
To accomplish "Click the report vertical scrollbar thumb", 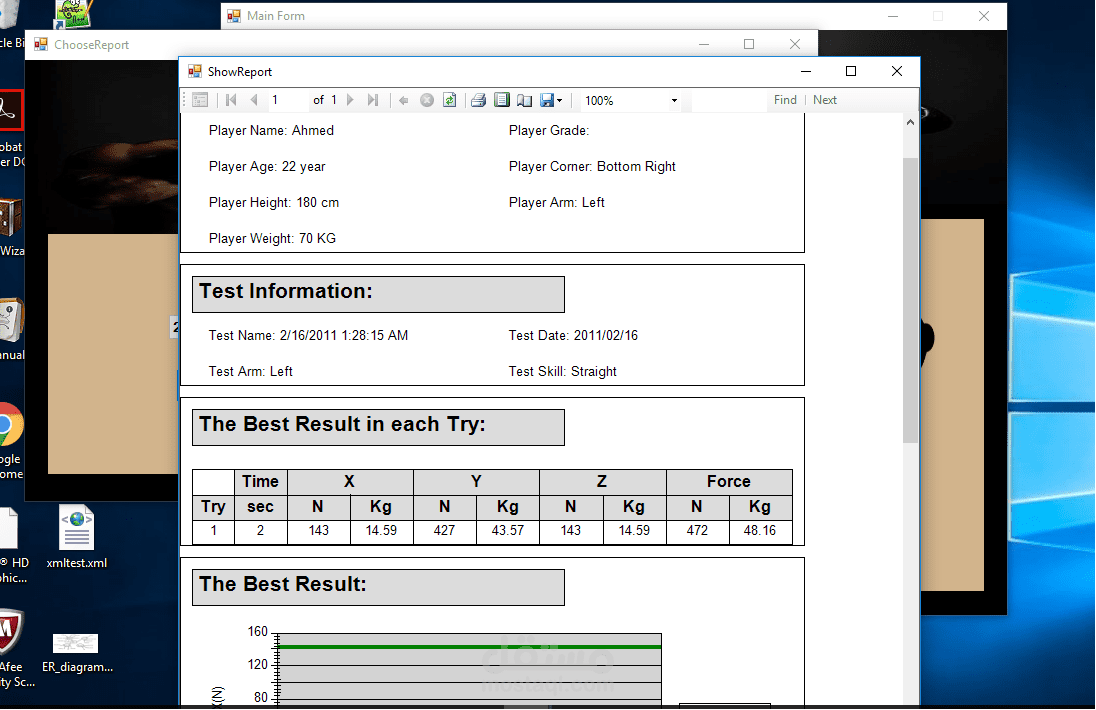I will coord(909,300).
